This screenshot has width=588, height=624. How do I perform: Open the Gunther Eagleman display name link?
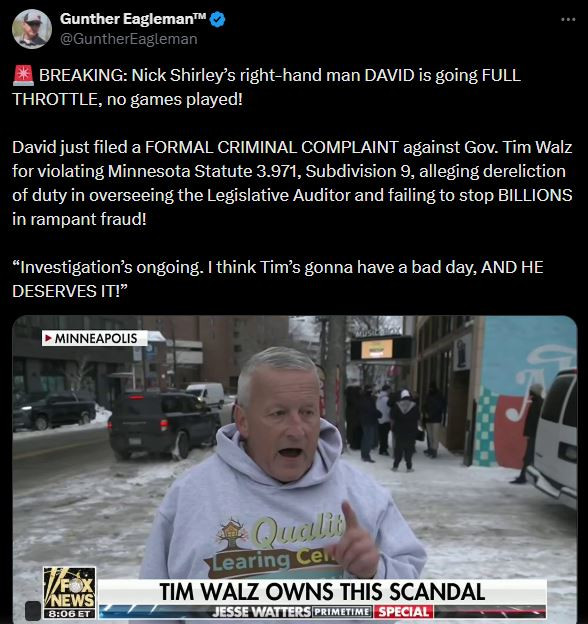click(x=133, y=19)
